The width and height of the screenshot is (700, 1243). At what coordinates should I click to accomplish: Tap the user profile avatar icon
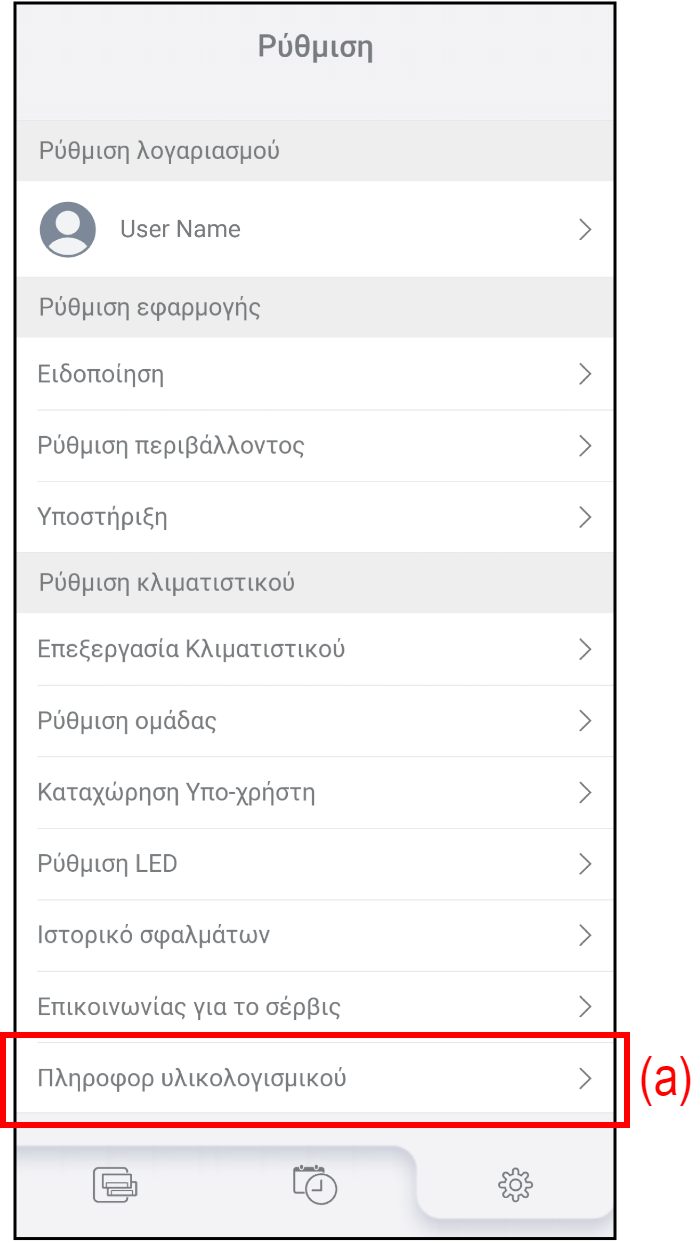[x=68, y=229]
